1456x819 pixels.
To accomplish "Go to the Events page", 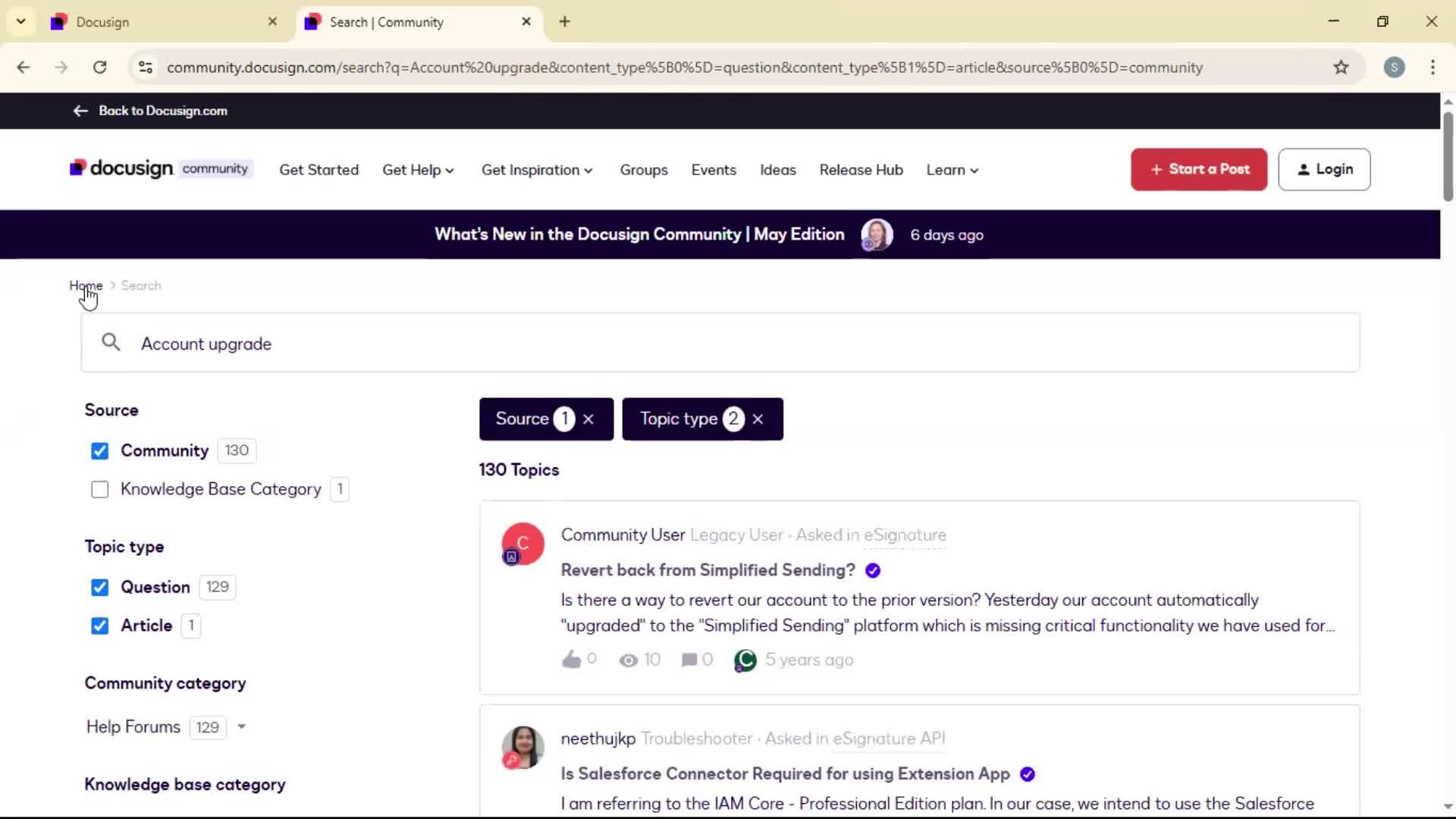I will point(714,170).
